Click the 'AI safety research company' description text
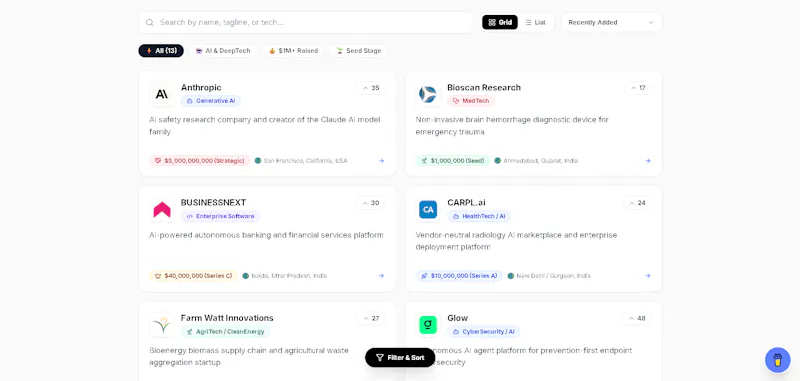The height and width of the screenshot is (381, 800). (265, 125)
